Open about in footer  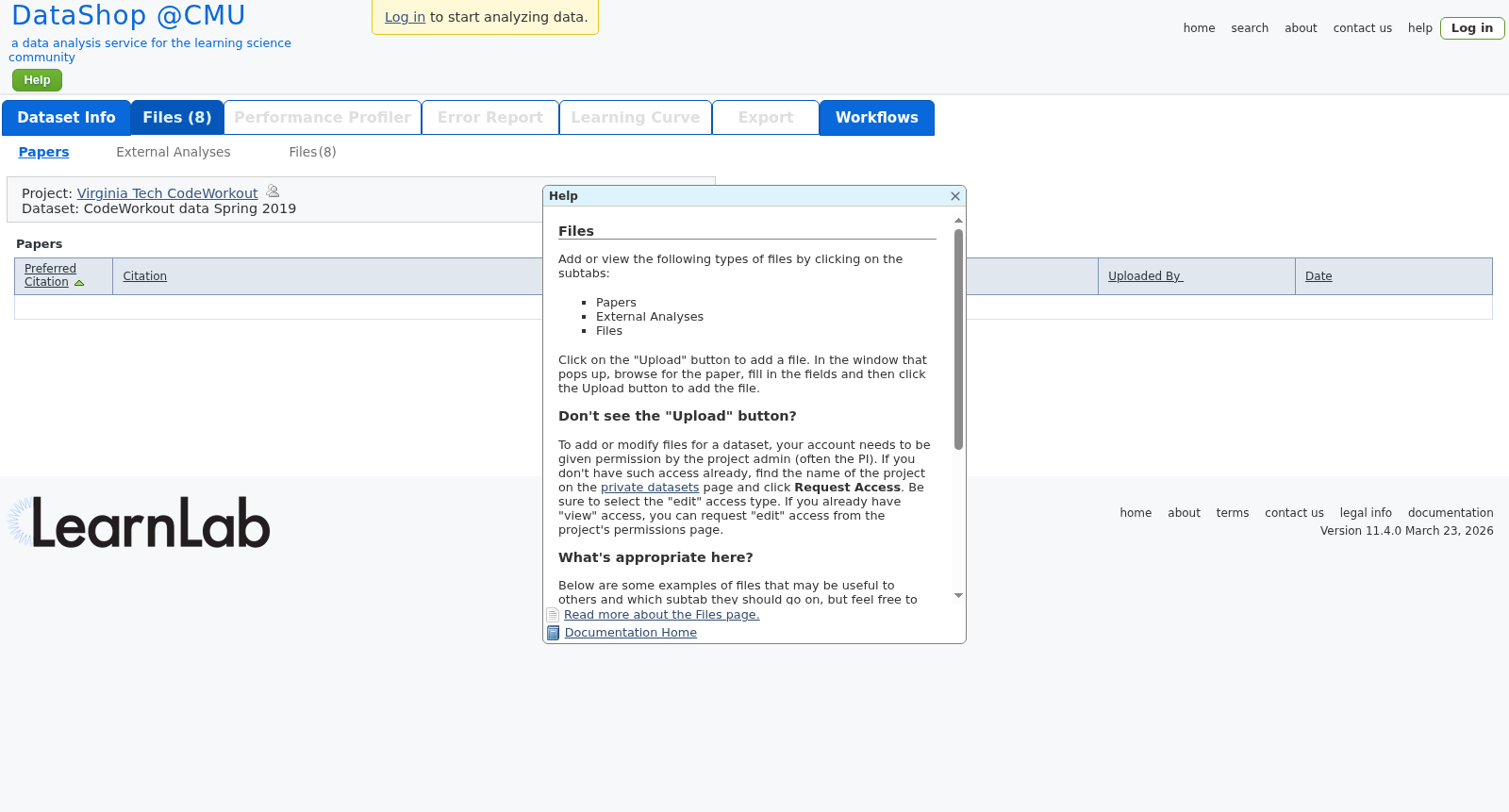1184,513
